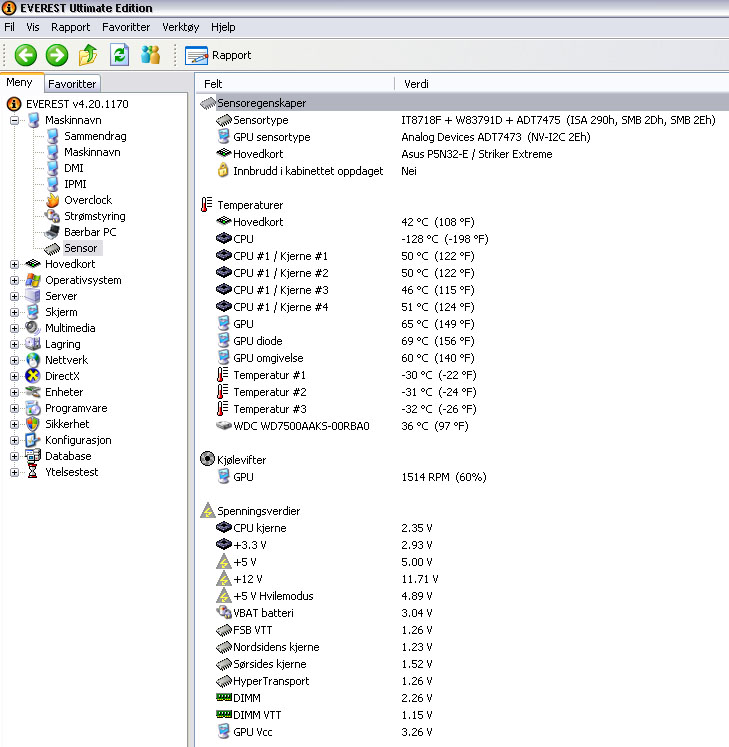Expand the Hovedkort tree node
Image resolution: width=729 pixels, height=747 pixels.
(x=14, y=264)
